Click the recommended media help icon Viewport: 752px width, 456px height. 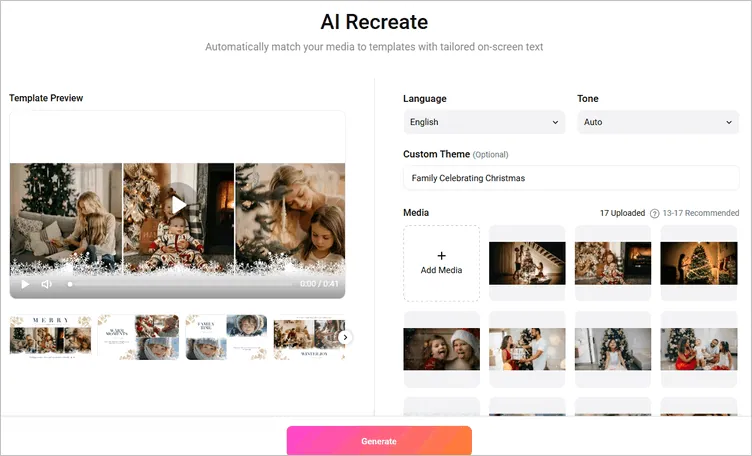tap(654, 213)
